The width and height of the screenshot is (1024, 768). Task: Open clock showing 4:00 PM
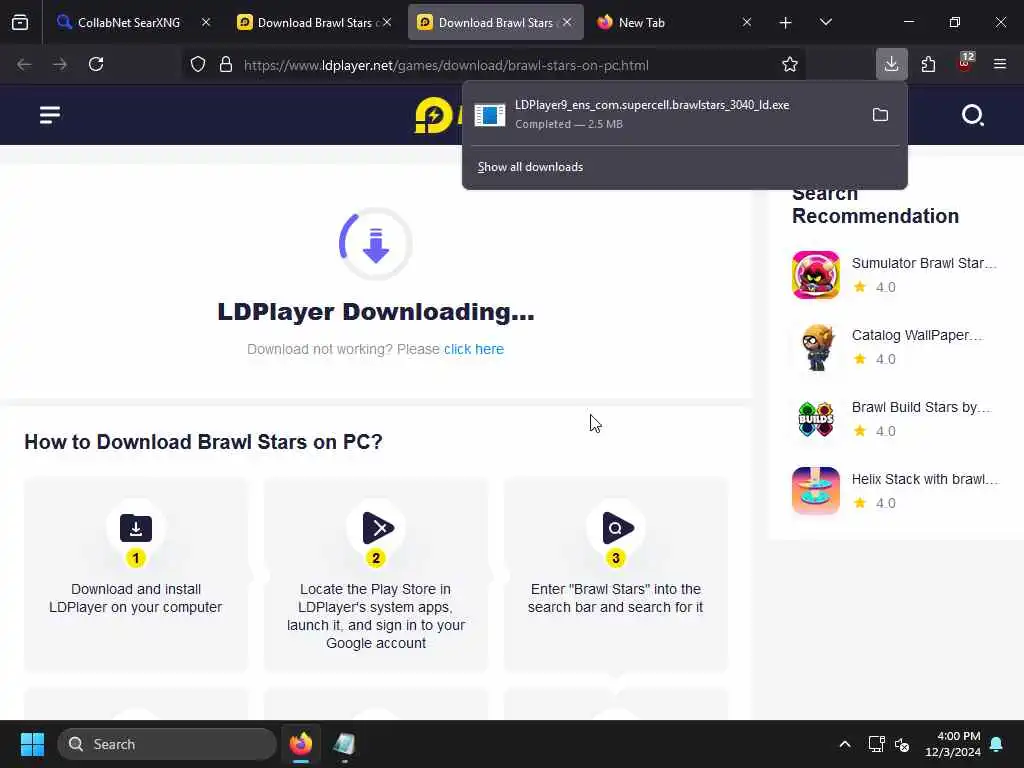pos(953,744)
